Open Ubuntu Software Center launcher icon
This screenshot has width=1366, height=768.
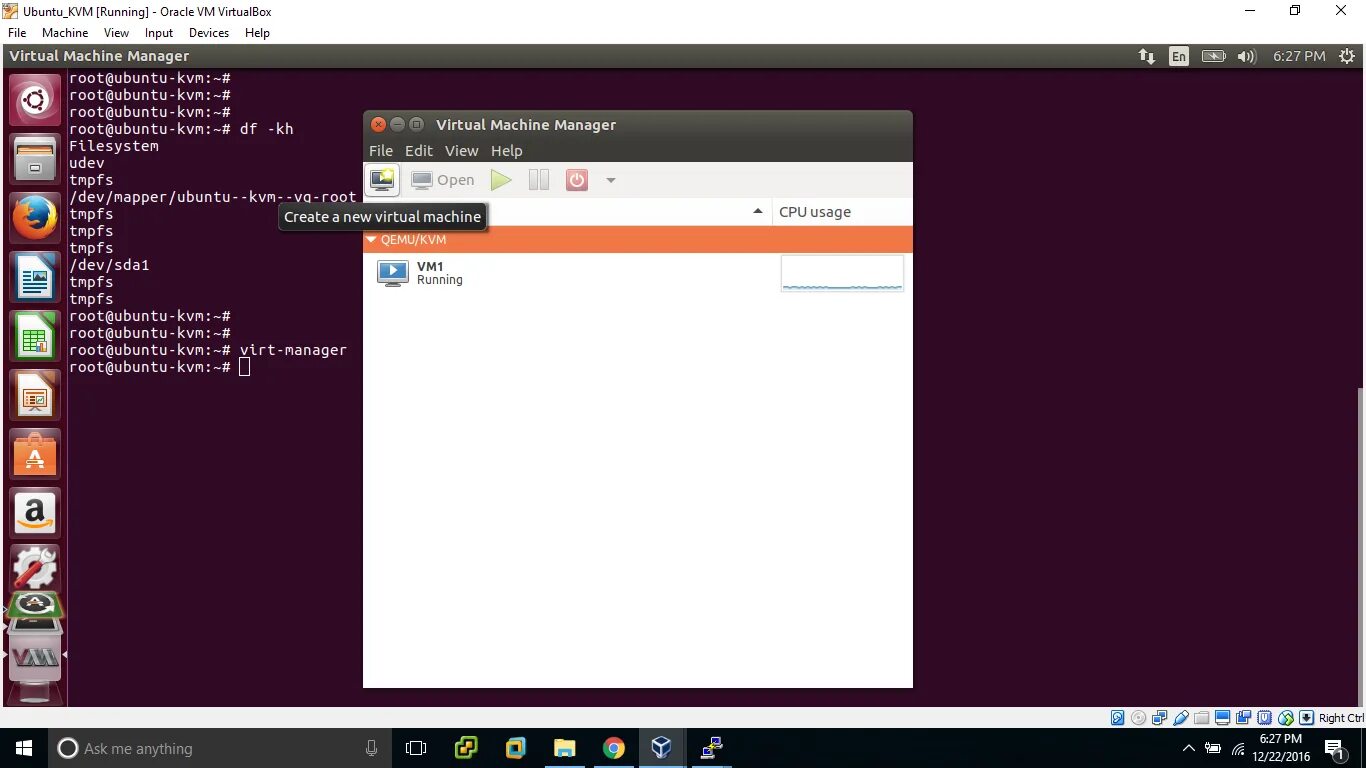35,454
